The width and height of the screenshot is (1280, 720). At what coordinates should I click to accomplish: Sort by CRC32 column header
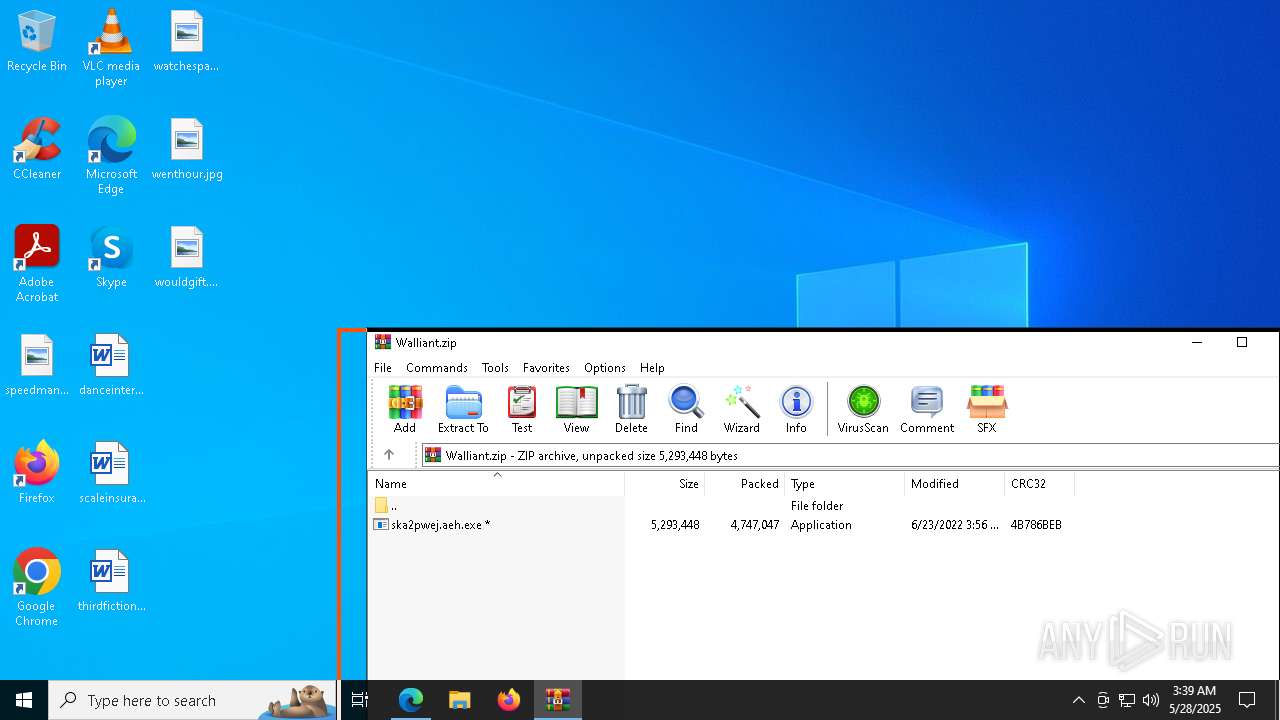(x=1040, y=484)
